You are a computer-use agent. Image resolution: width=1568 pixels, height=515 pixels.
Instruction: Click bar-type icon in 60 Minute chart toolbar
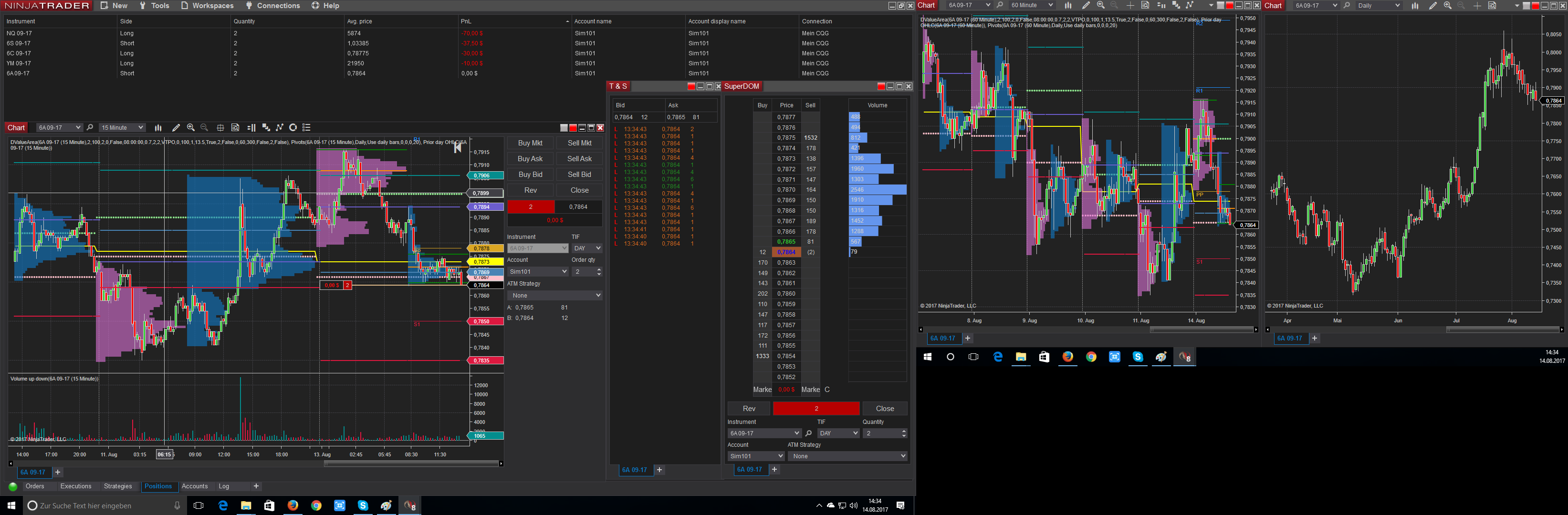point(1068,5)
